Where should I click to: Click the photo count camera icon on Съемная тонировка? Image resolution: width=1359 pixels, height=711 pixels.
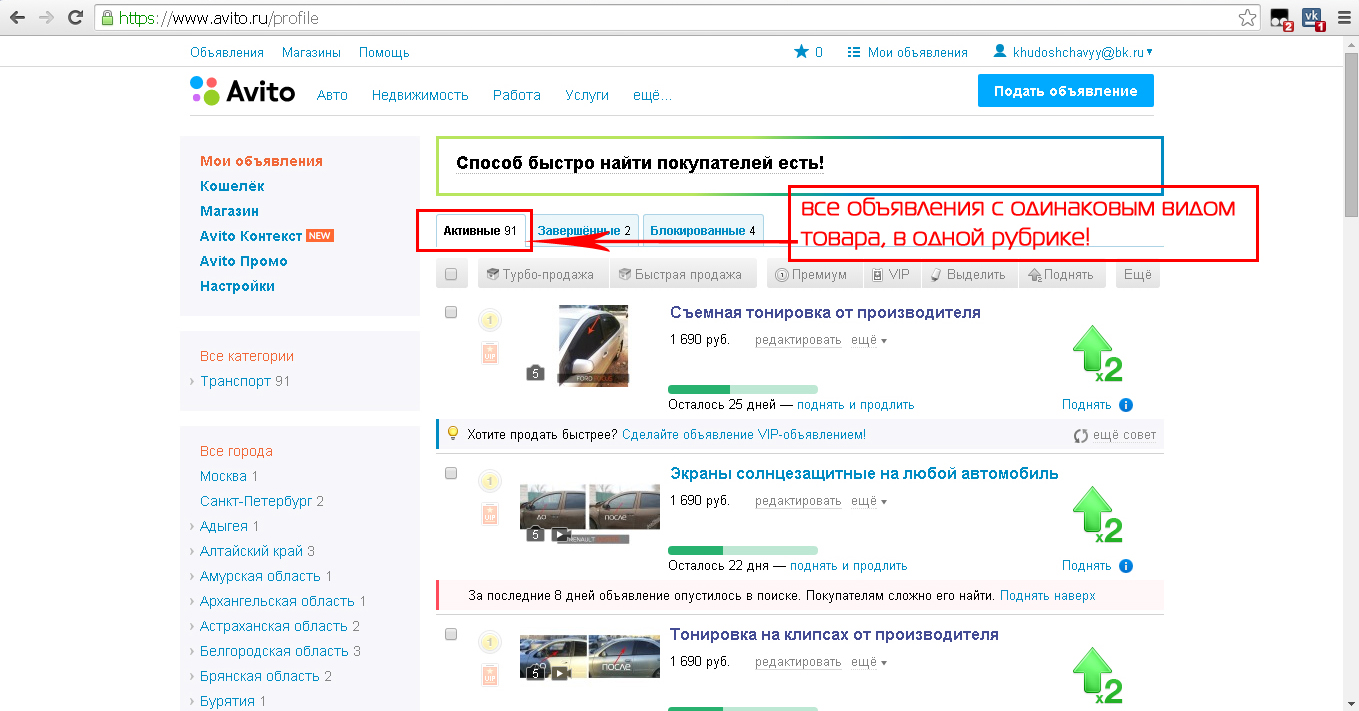coord(535,373)
